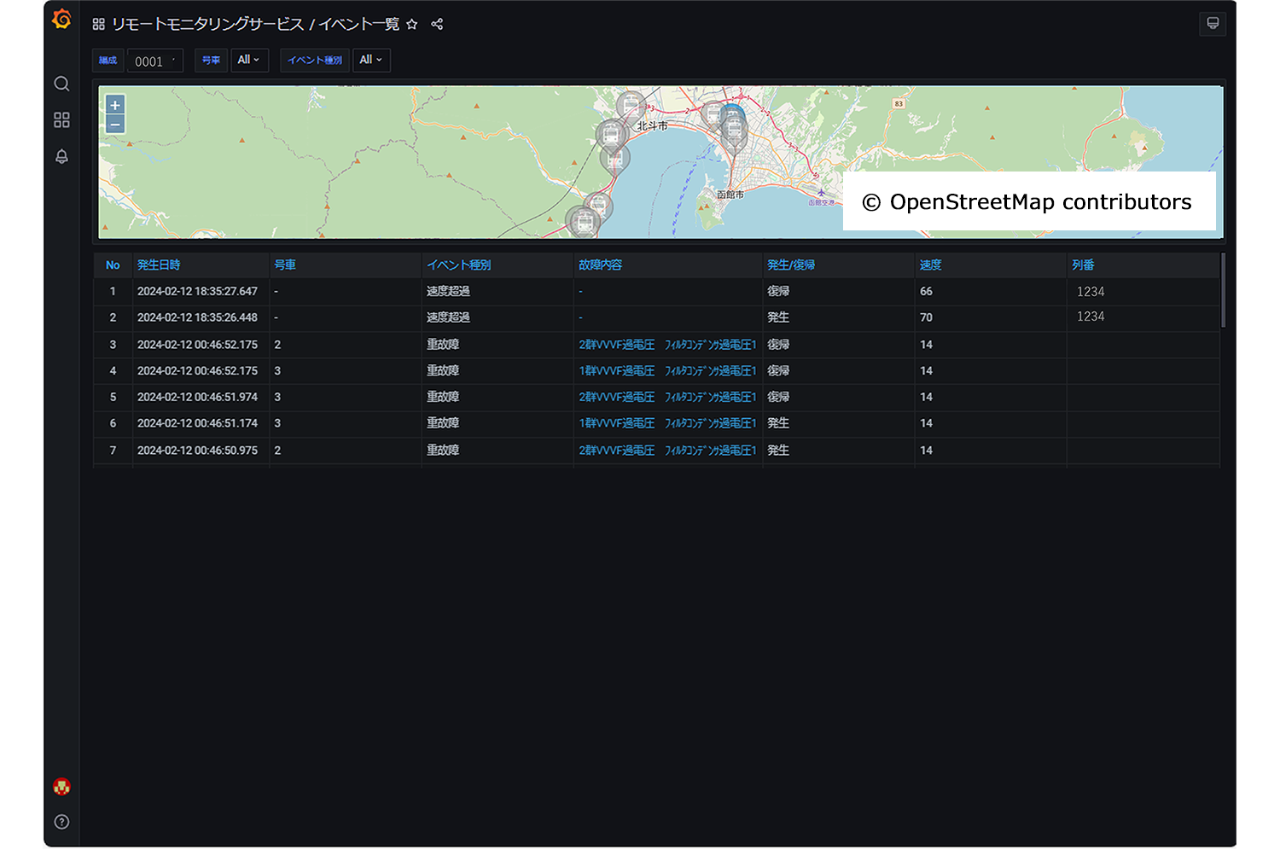Click speed value 70 in row 2
The width and height of the screenshot is (1280, 849).
(926, 317)
